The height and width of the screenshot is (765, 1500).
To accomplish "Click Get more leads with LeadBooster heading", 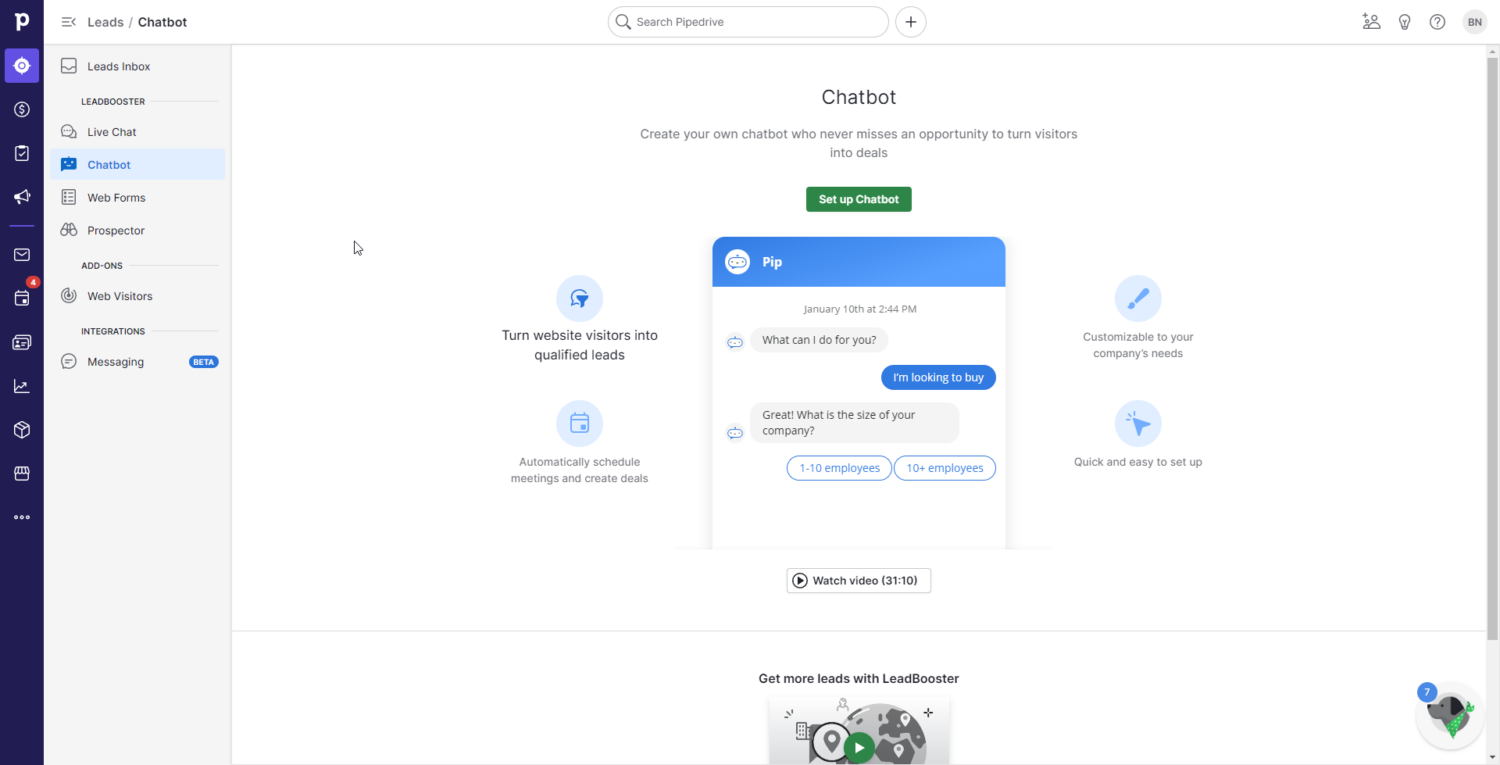I will click(858, 678).
